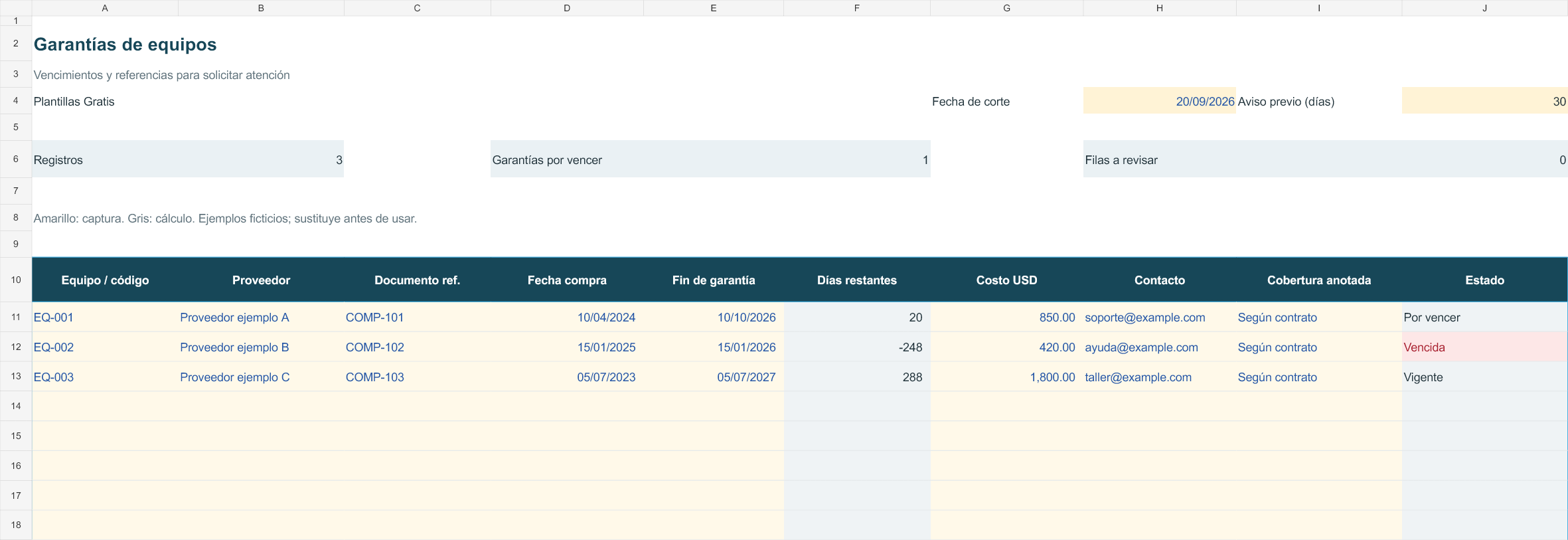1568x540 pixels.
Task: Select the 'Por vencer' status cell
Action: click(1484, 317)
